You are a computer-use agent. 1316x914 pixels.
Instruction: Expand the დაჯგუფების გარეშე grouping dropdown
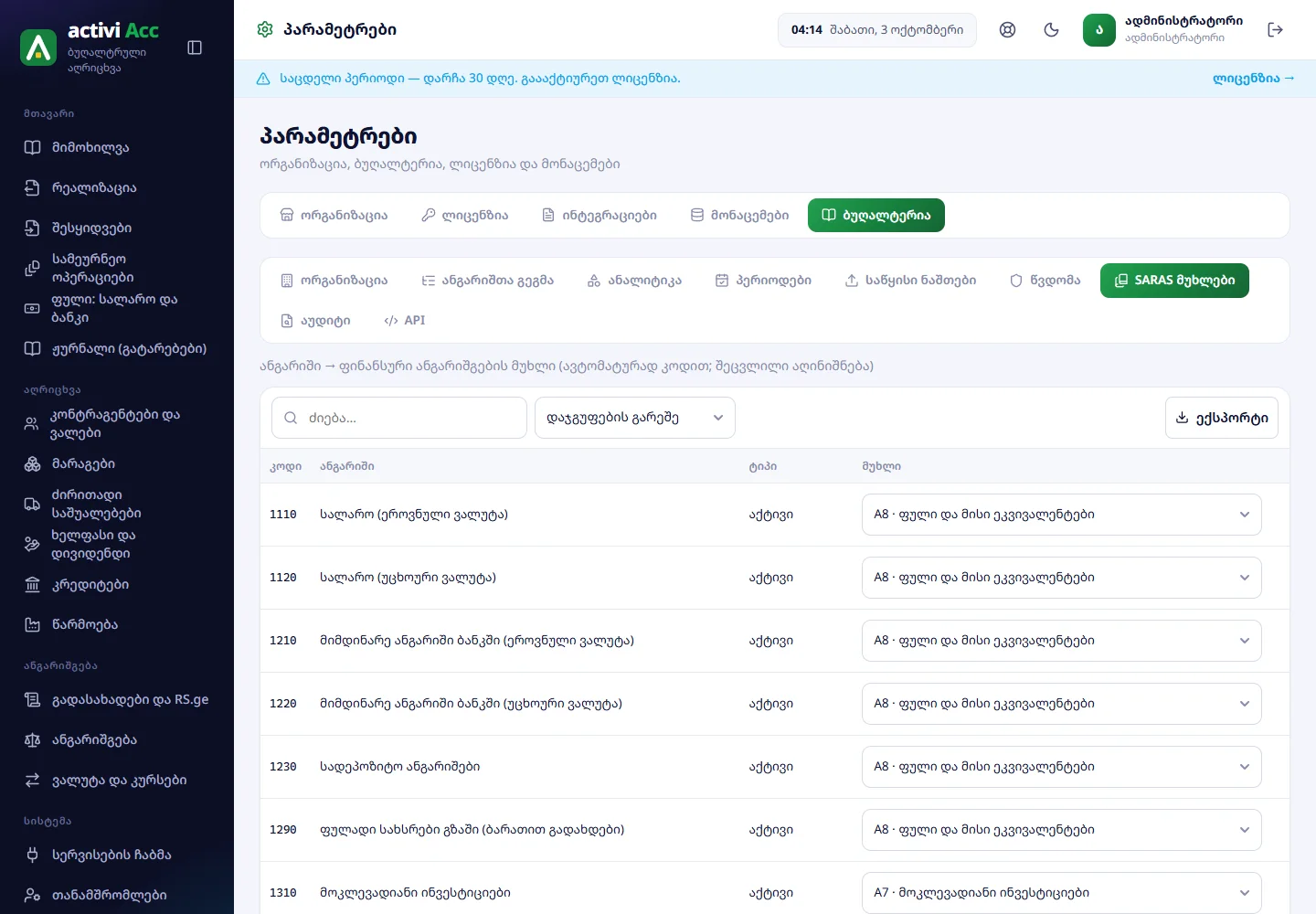coord(635,418)
